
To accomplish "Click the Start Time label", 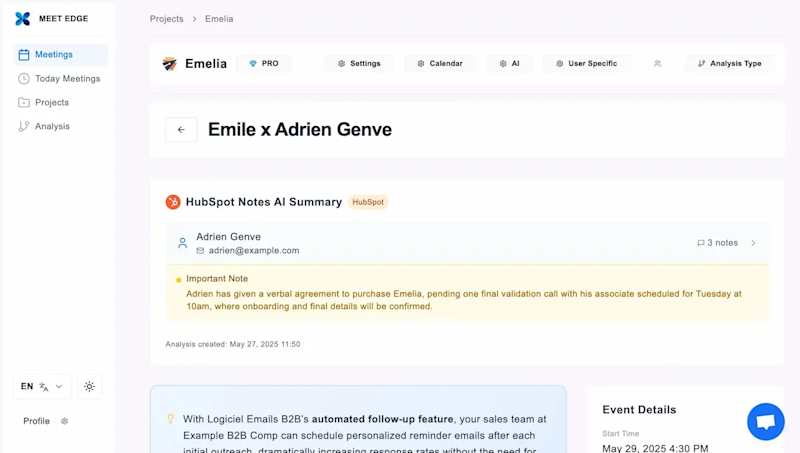I will [x=620, y=434].
